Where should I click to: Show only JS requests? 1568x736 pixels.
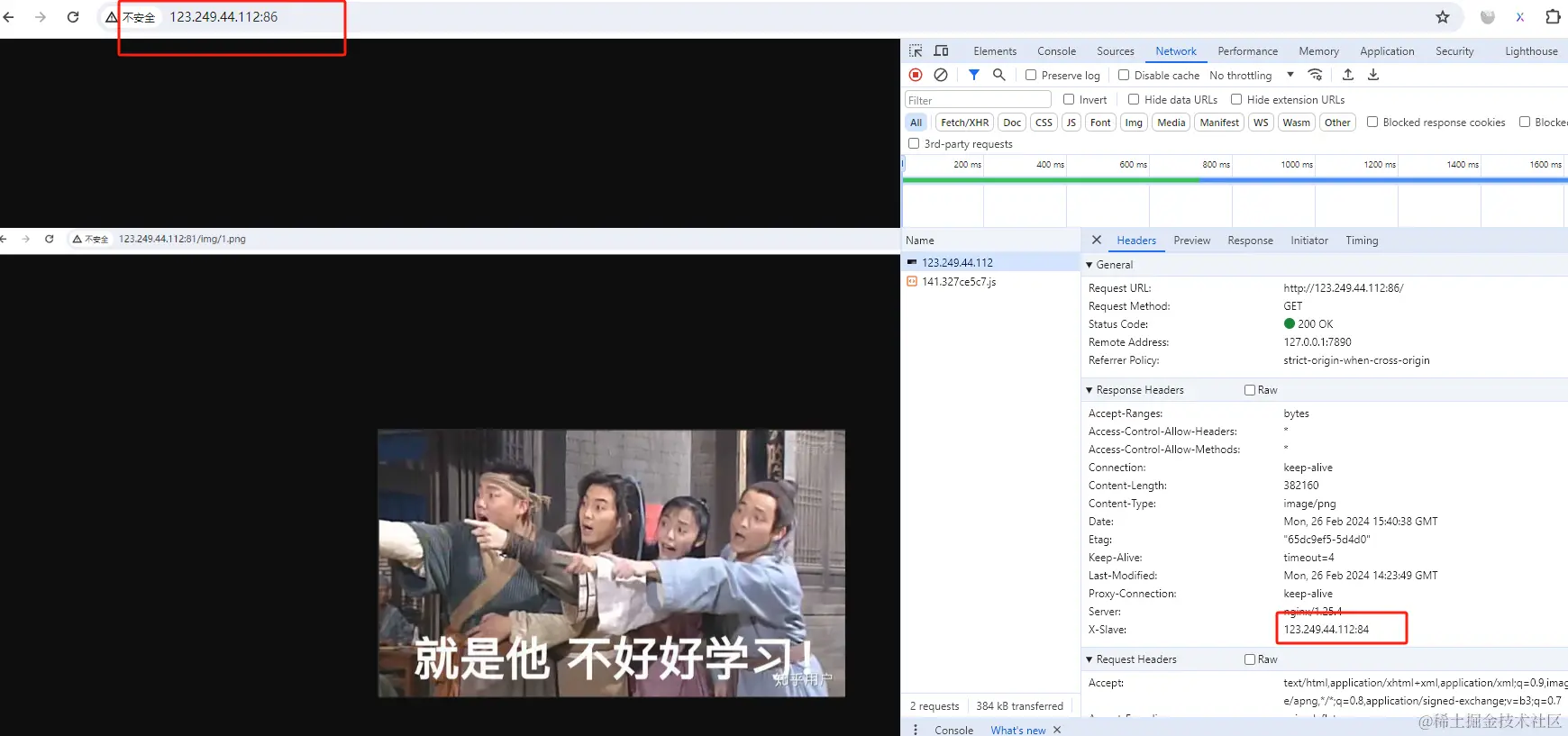tap(1071, 123)
